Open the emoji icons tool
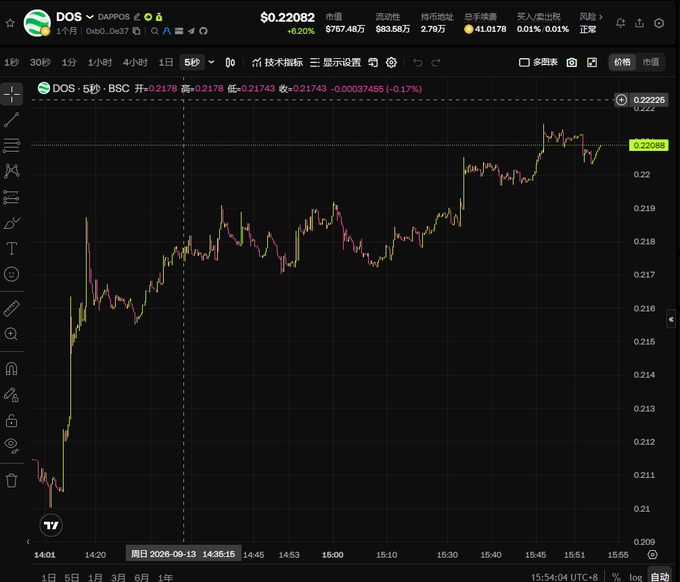Screen dimensions: 680x582 (x=12, y=274)
